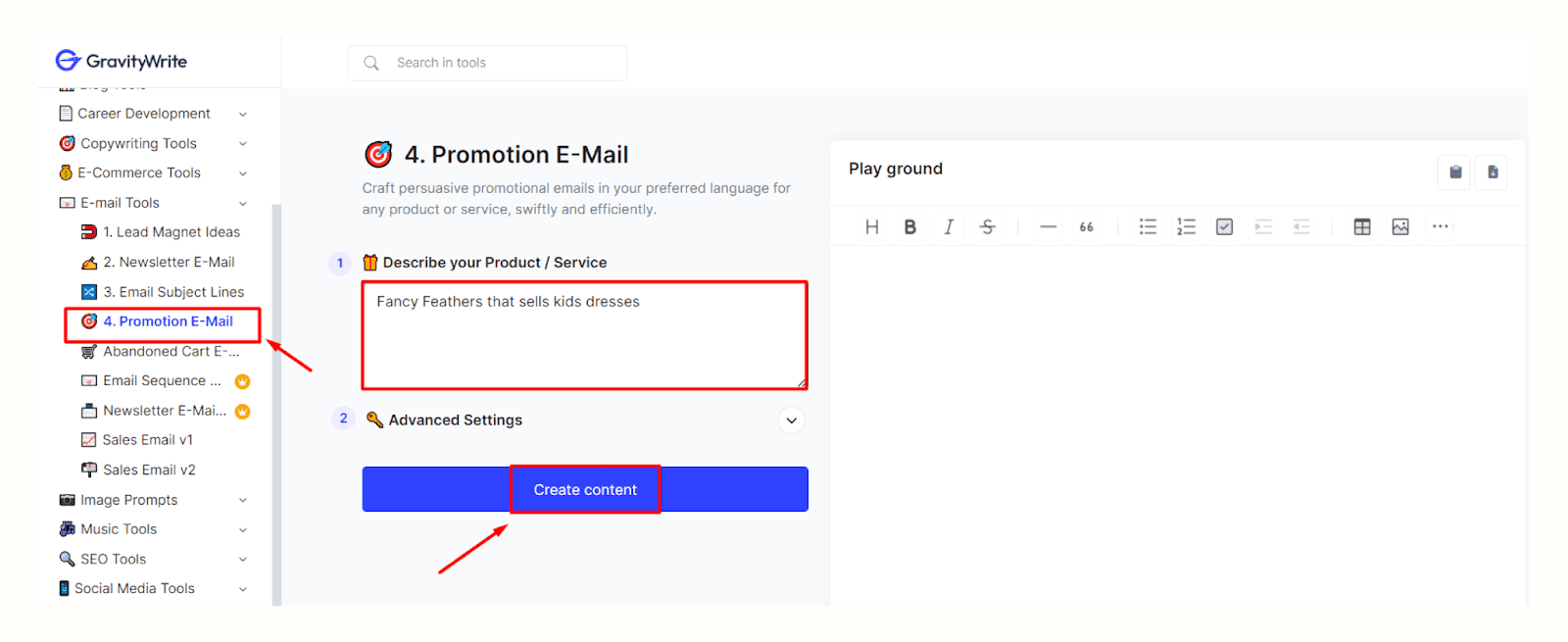
Task: Click the outdent icon in toolbar
Action: coord(1301,227)
